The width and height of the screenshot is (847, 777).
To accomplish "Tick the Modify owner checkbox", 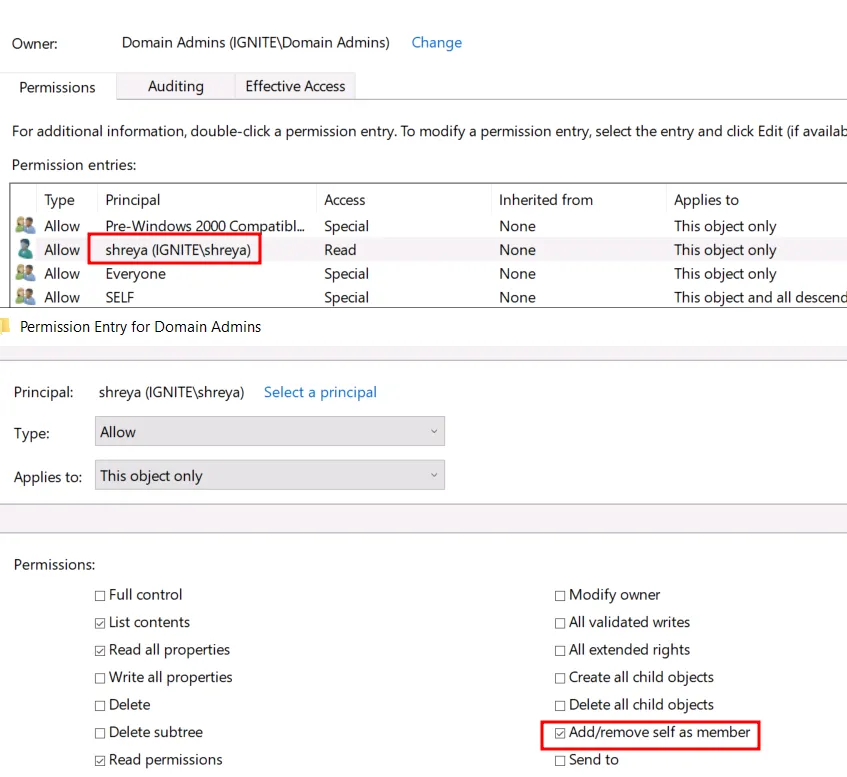I will pos(560,595).
